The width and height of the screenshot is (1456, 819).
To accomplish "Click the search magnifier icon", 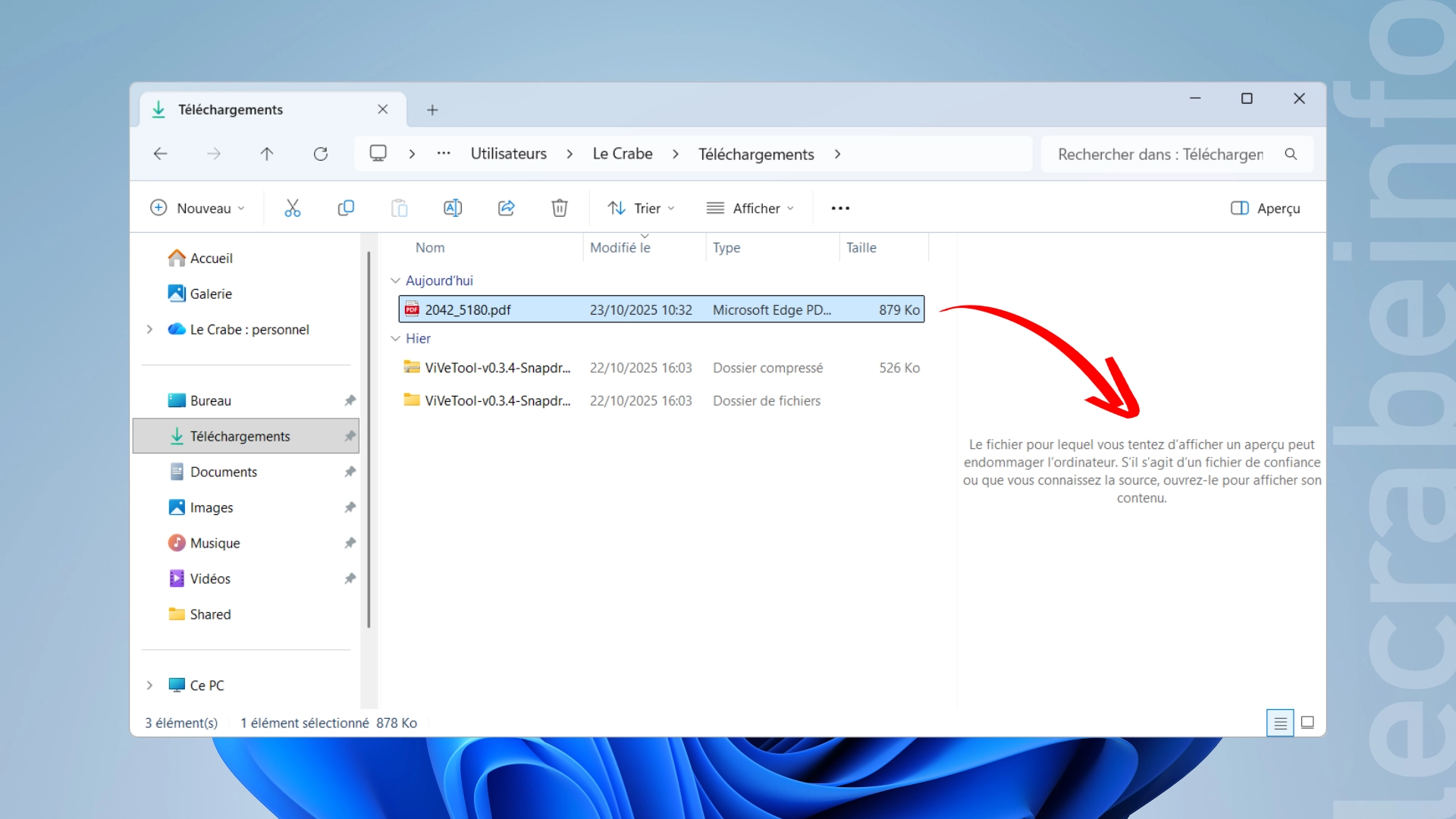I will tap(1291, 154).
